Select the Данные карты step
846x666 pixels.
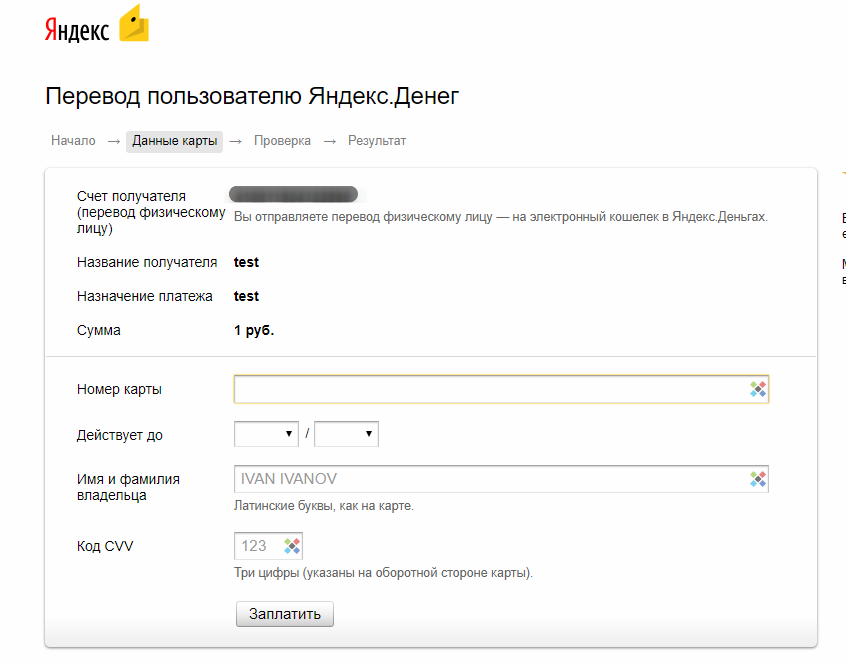pyautogui.click(x=174, y=141)
